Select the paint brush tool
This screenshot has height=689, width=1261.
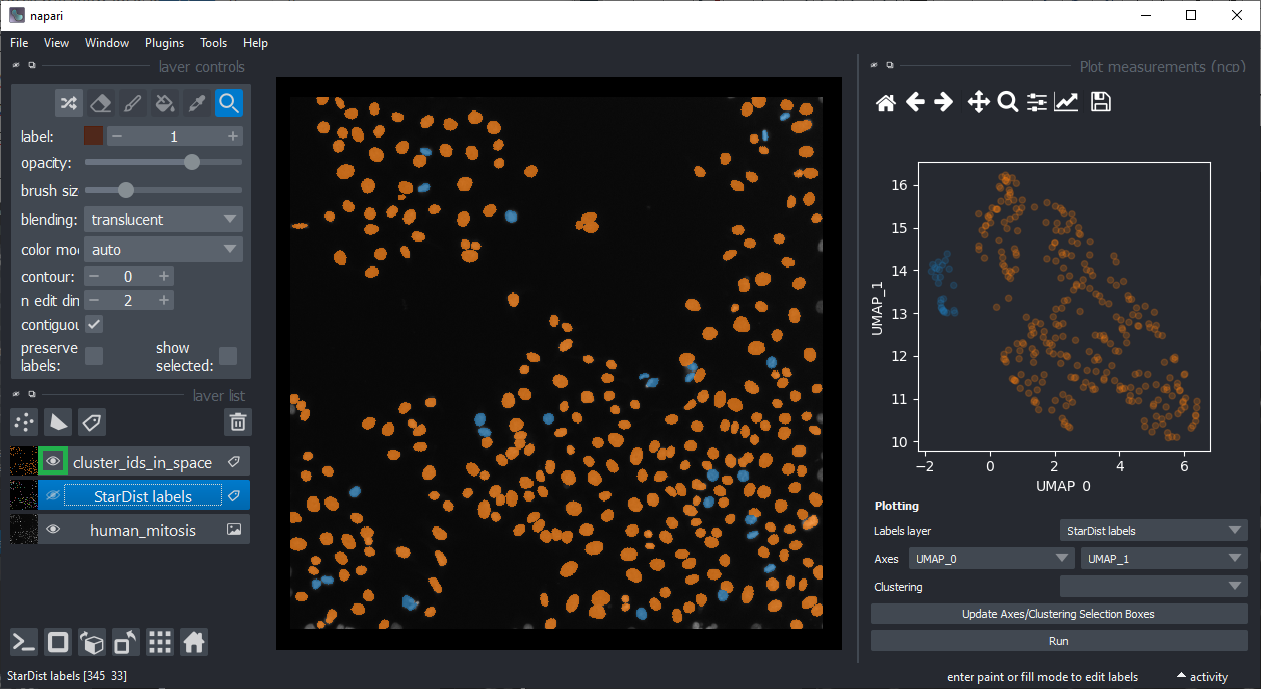[132, 103]
